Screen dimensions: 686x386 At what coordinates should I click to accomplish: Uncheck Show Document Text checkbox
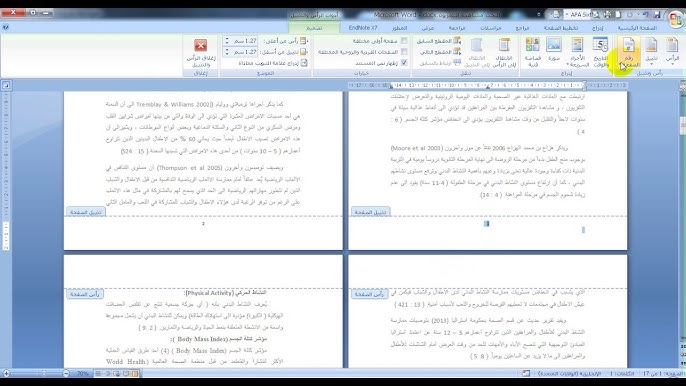pos(404,63)
